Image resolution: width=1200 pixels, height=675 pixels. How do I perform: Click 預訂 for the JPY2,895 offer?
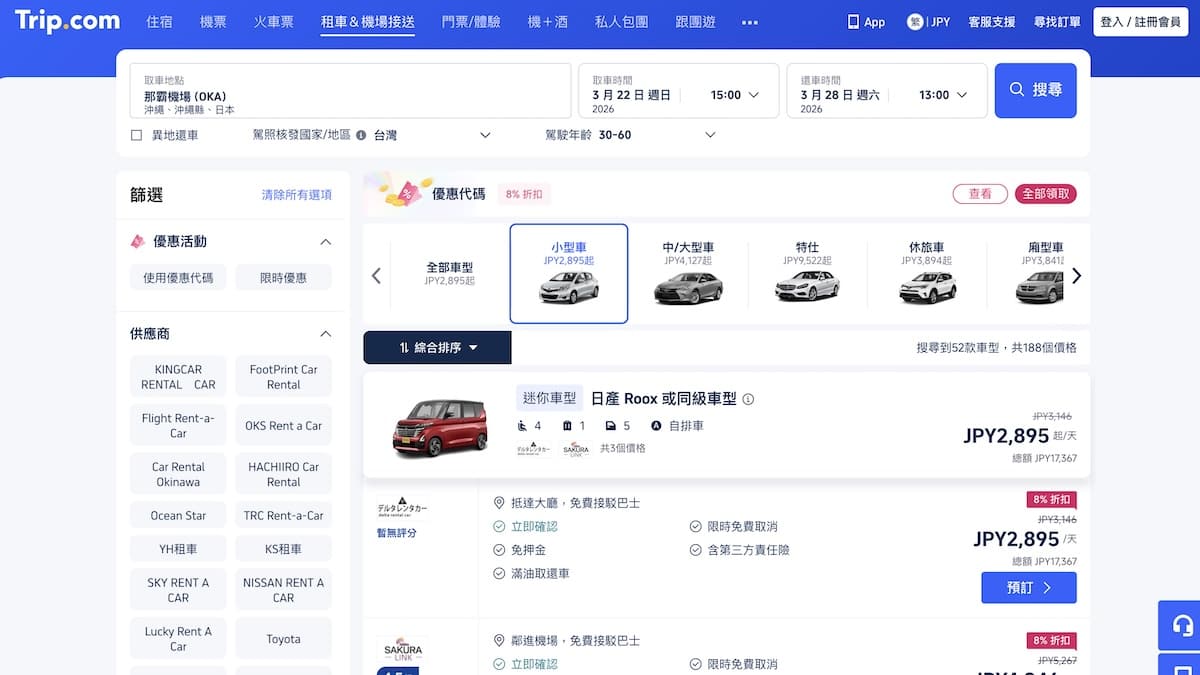[x=1029, y=588]
